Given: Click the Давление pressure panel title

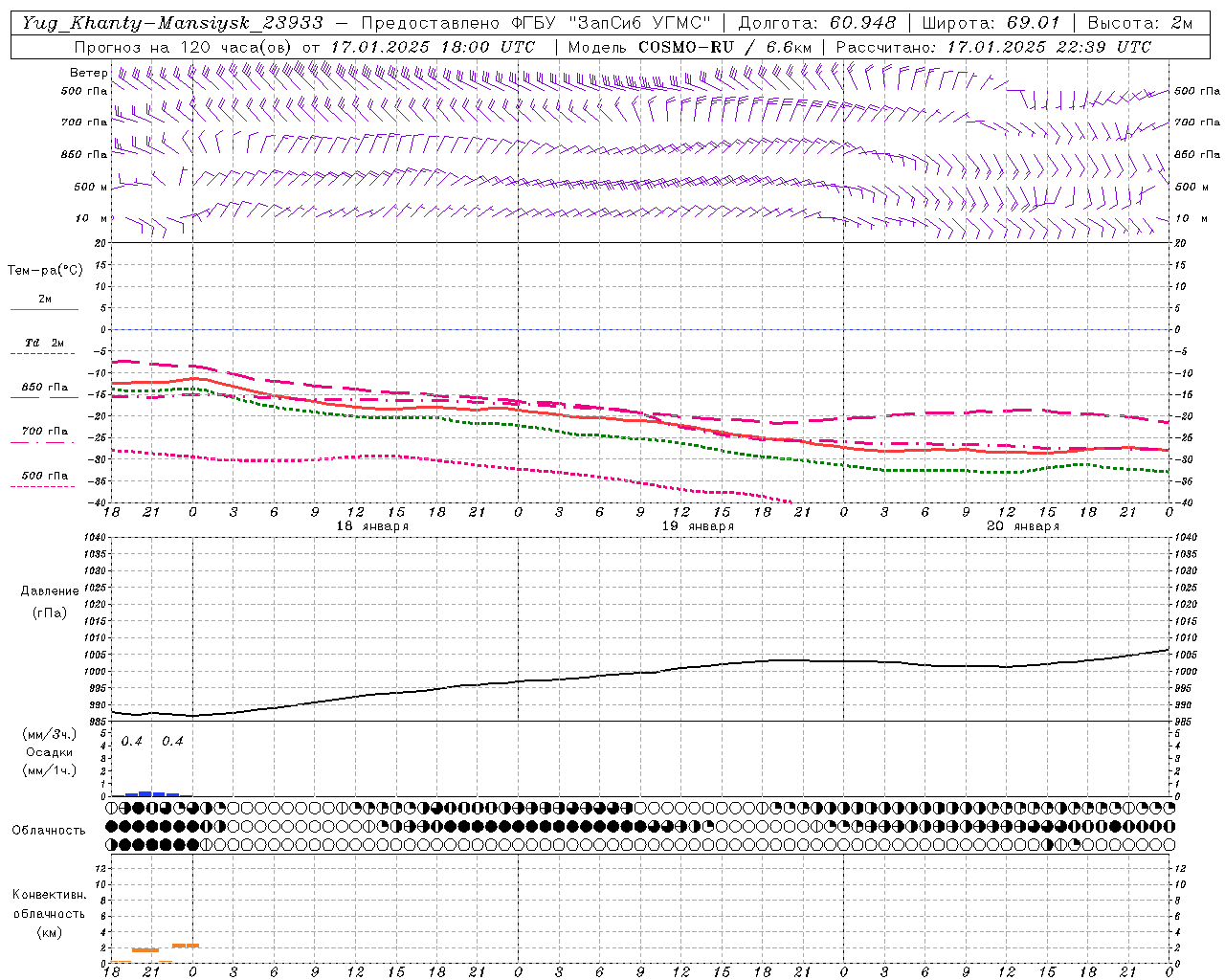Looking at the screenshot, I should click(x=50, y=591).
